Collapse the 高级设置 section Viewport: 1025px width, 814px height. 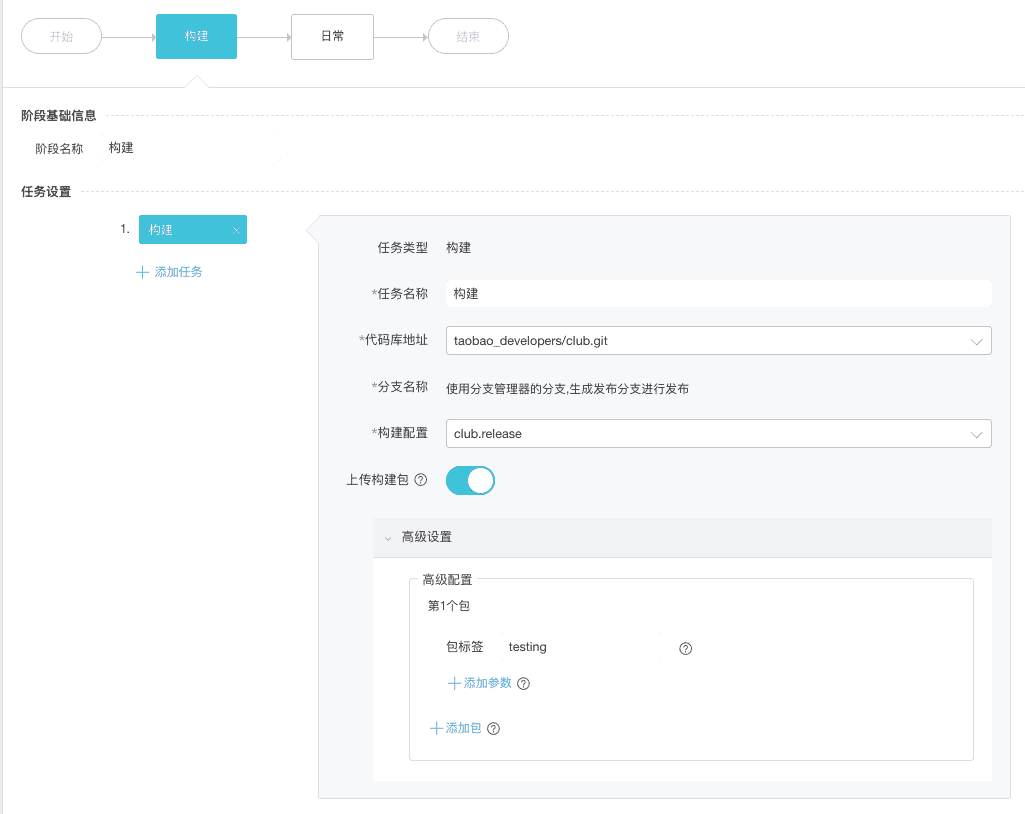tap(682, 537)
